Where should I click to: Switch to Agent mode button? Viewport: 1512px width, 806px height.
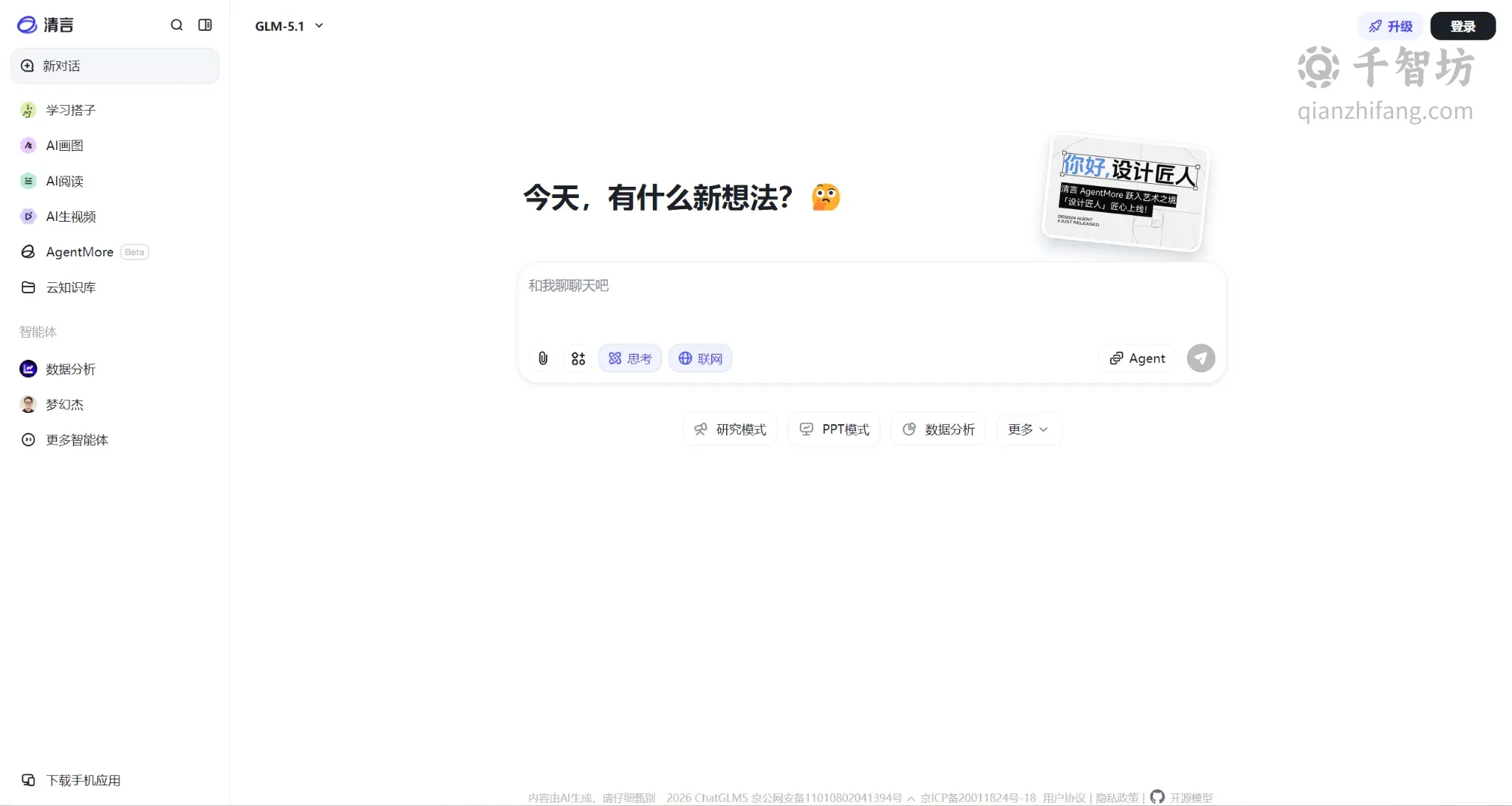(1138, 358)
